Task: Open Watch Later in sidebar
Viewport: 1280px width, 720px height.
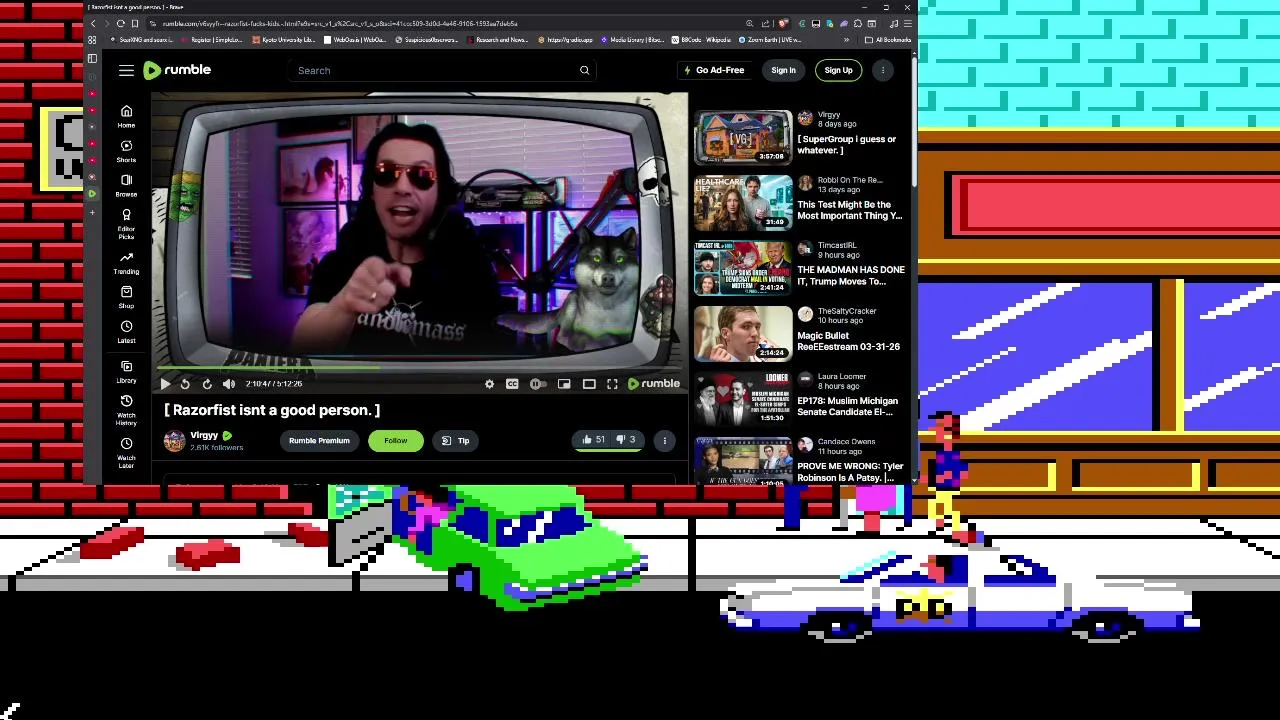Action: point(126,453)
